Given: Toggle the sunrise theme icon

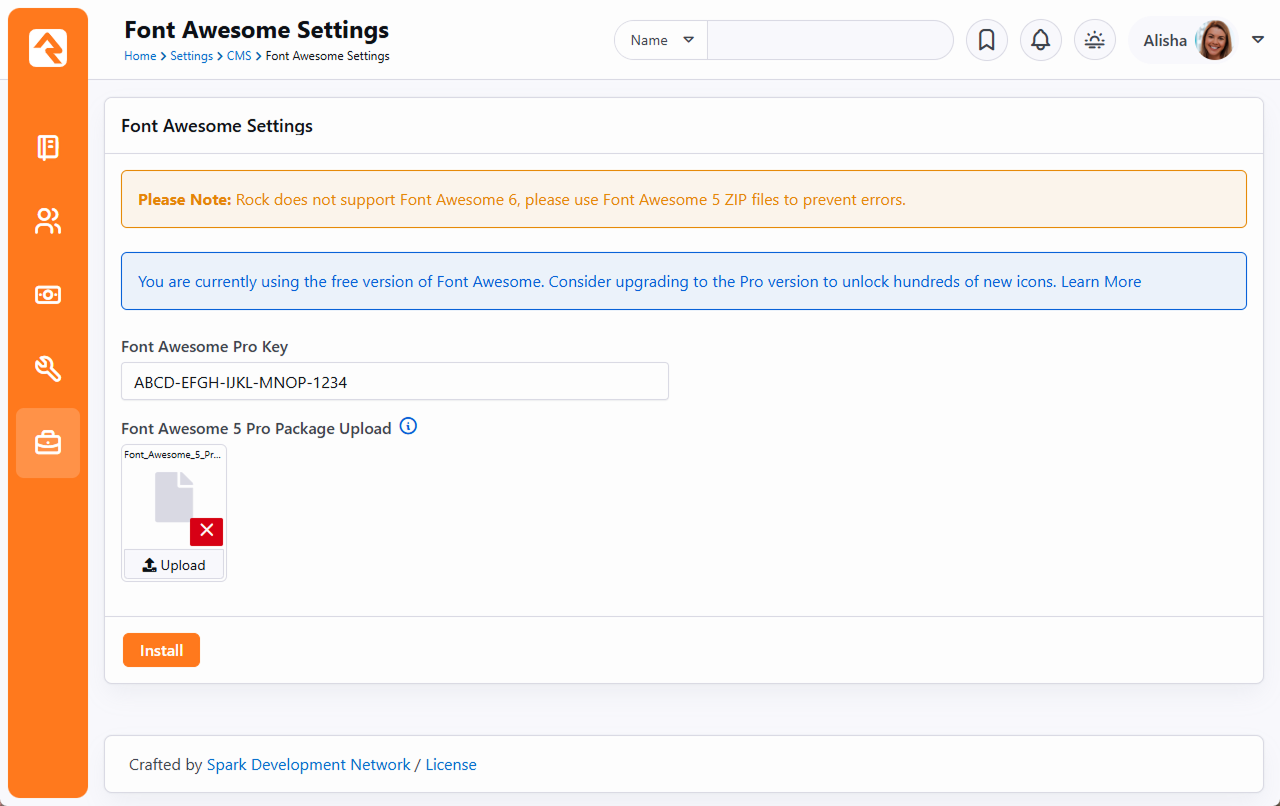Looking at the screenshot, I should point(1095,40).
